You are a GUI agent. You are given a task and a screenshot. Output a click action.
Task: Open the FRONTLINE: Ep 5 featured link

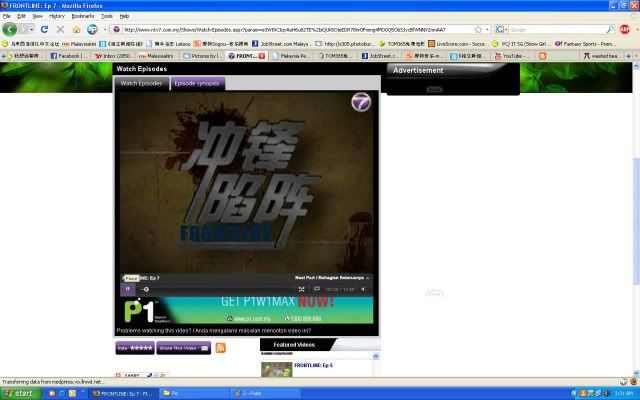point(313,365)
